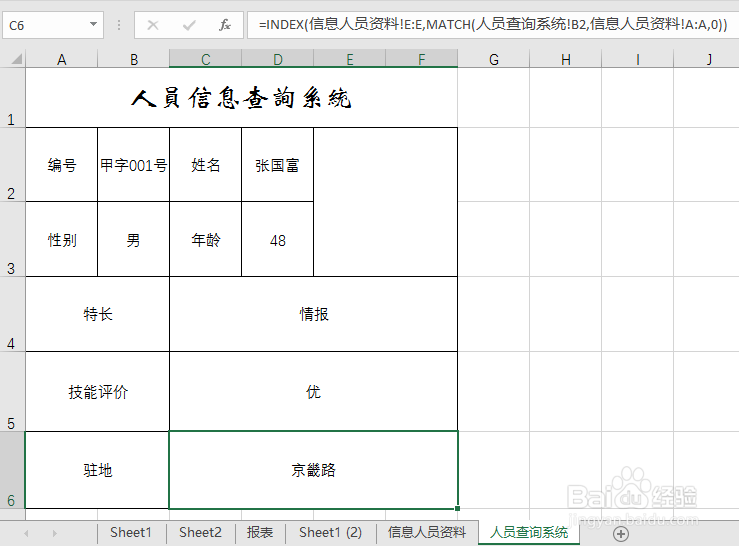The image size is (739, 546).
Task: Select column B header
Action: click(134, 59)
